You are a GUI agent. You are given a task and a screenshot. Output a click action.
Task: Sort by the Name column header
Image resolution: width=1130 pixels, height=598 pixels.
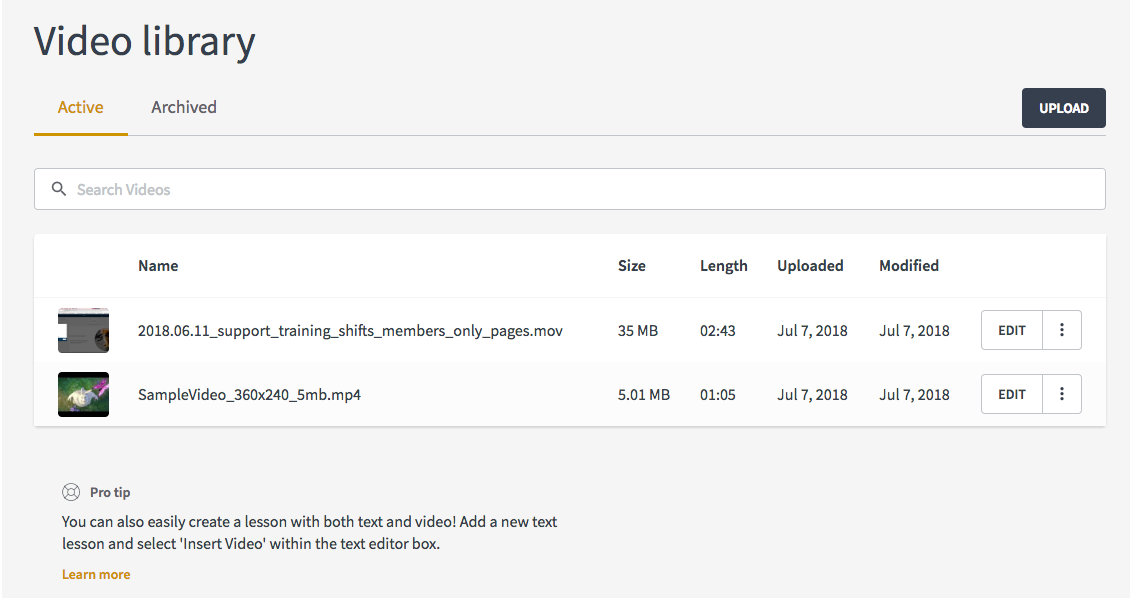(x=158, y=266)
